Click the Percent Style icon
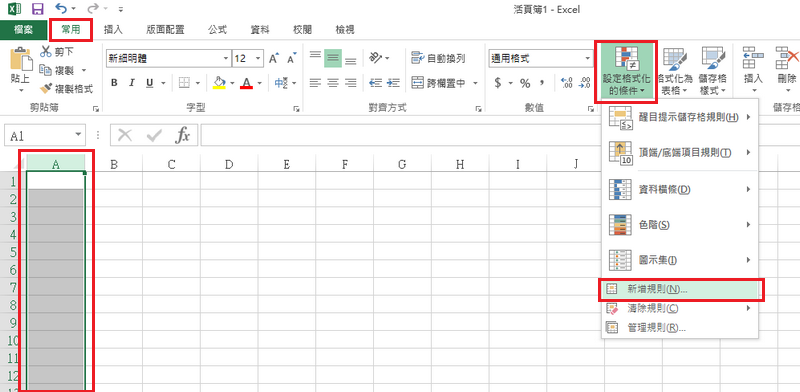The height and width of the screenshot is (392, 800). pyautogui.click(x=525, y=83)
